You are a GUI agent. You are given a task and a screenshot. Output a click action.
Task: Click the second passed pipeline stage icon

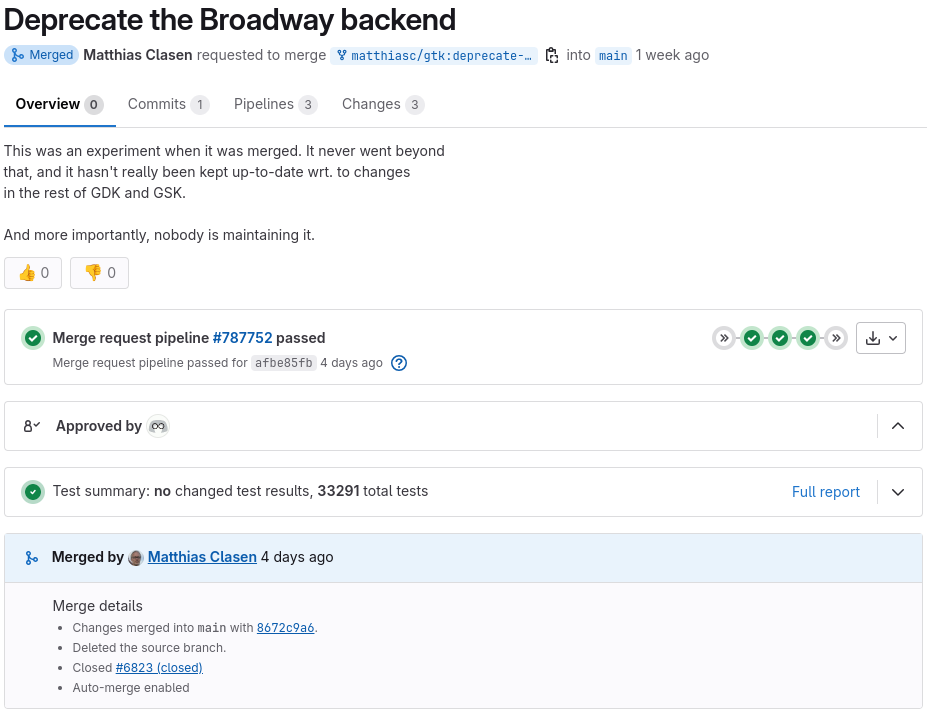780,338
